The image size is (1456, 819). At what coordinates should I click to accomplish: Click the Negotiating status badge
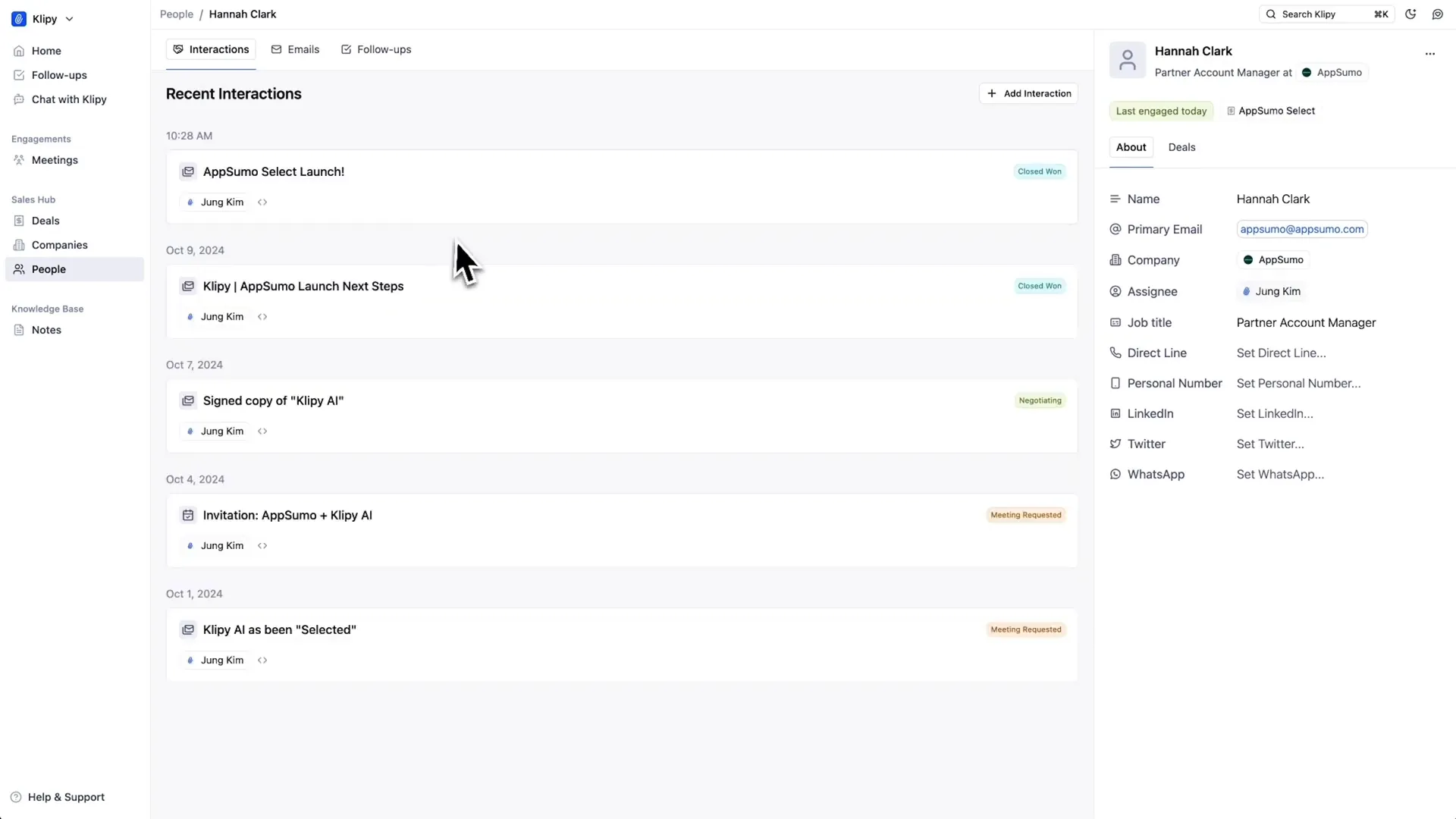point(1040,400)
